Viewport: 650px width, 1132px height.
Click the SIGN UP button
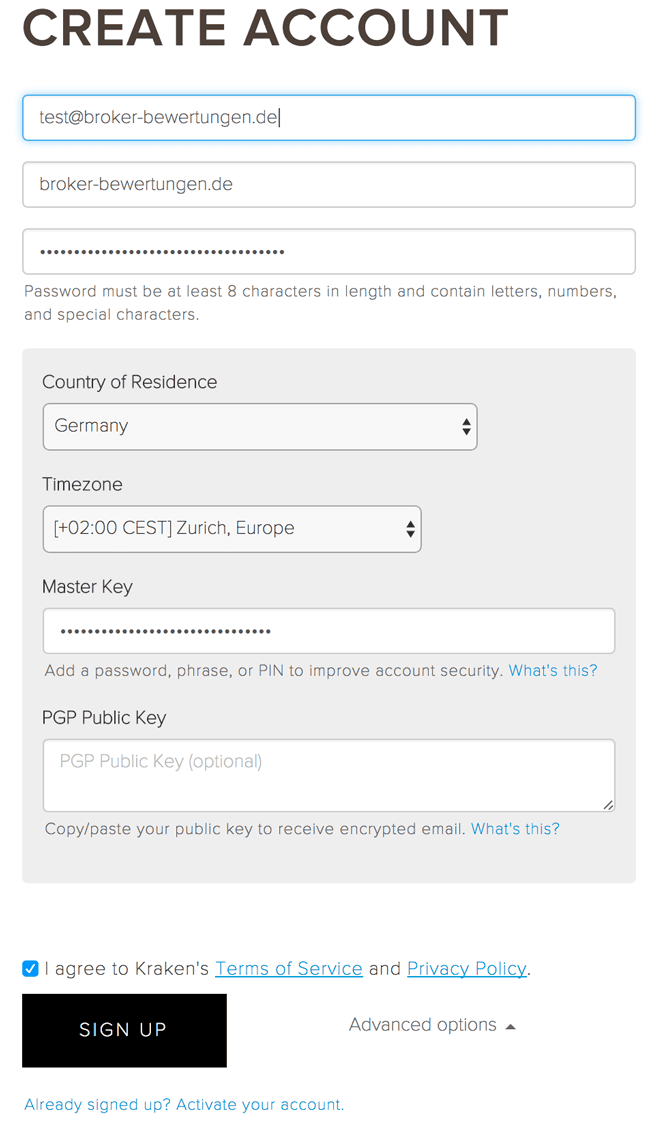pyautogui.click(x=124, y=1030)
